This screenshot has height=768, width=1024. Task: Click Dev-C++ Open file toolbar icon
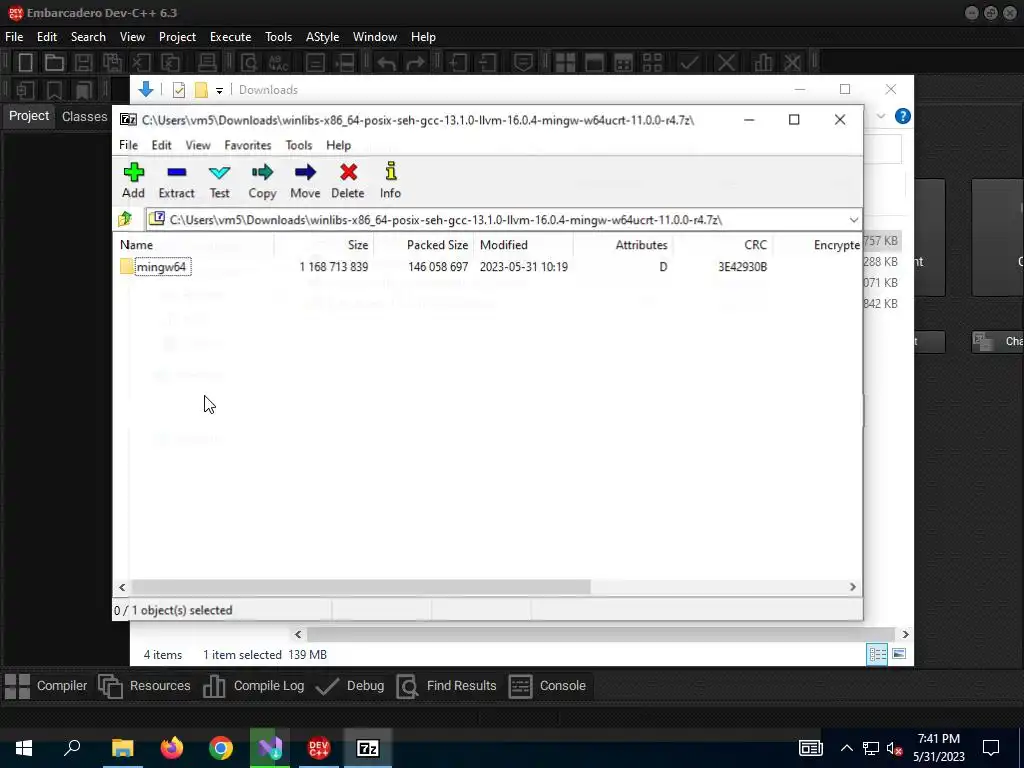coord(54,63)
